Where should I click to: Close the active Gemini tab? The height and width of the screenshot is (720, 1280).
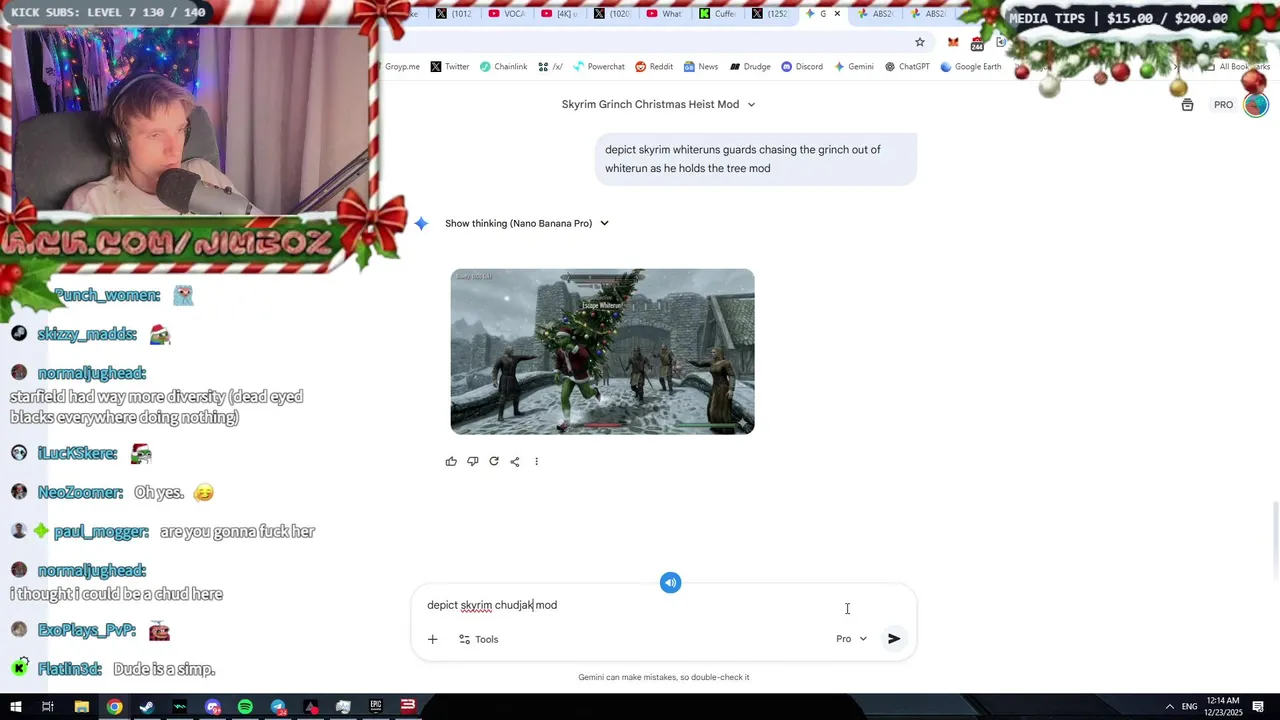[x=837, y=14]
